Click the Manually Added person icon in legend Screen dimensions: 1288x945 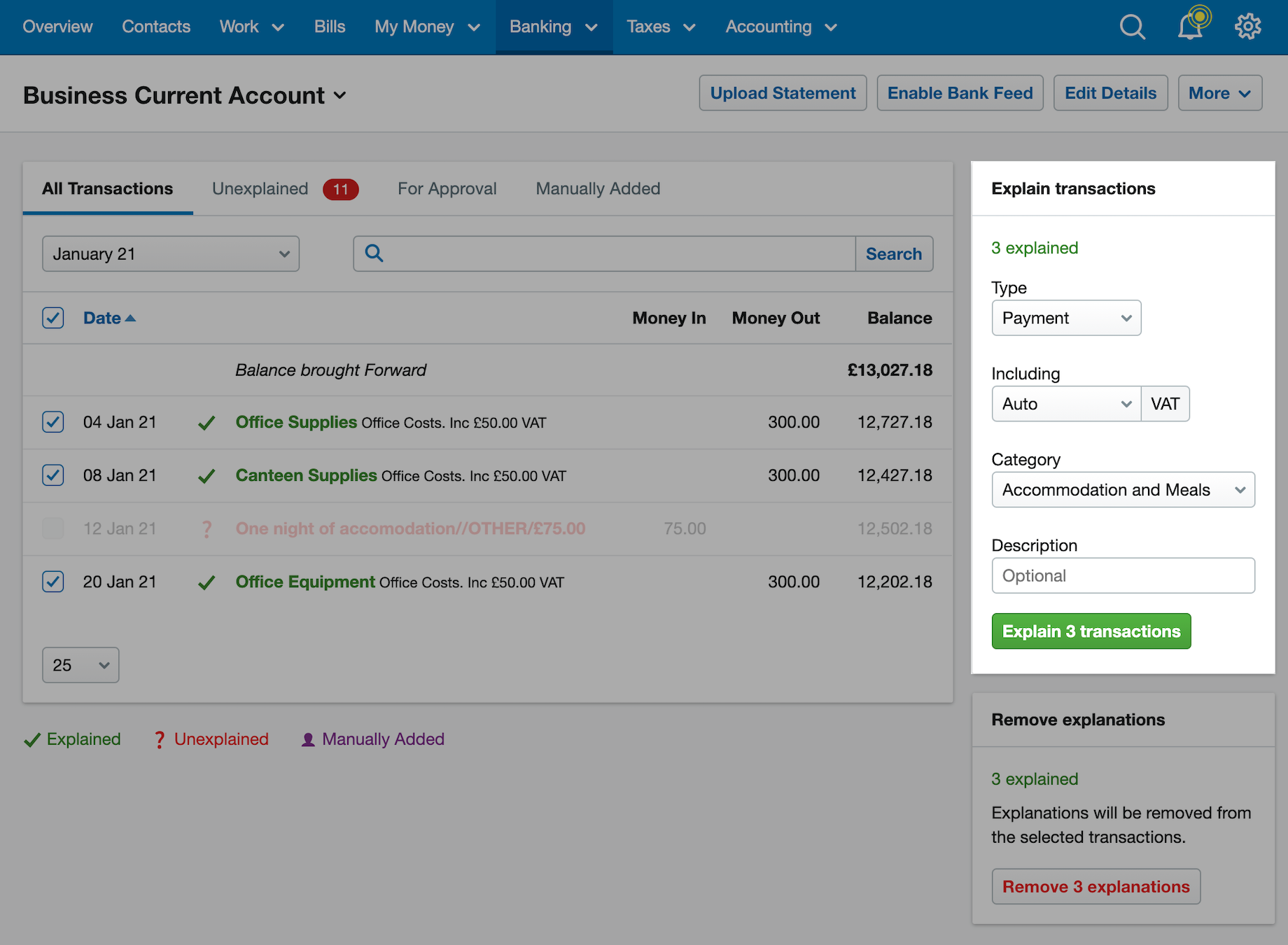308,740
